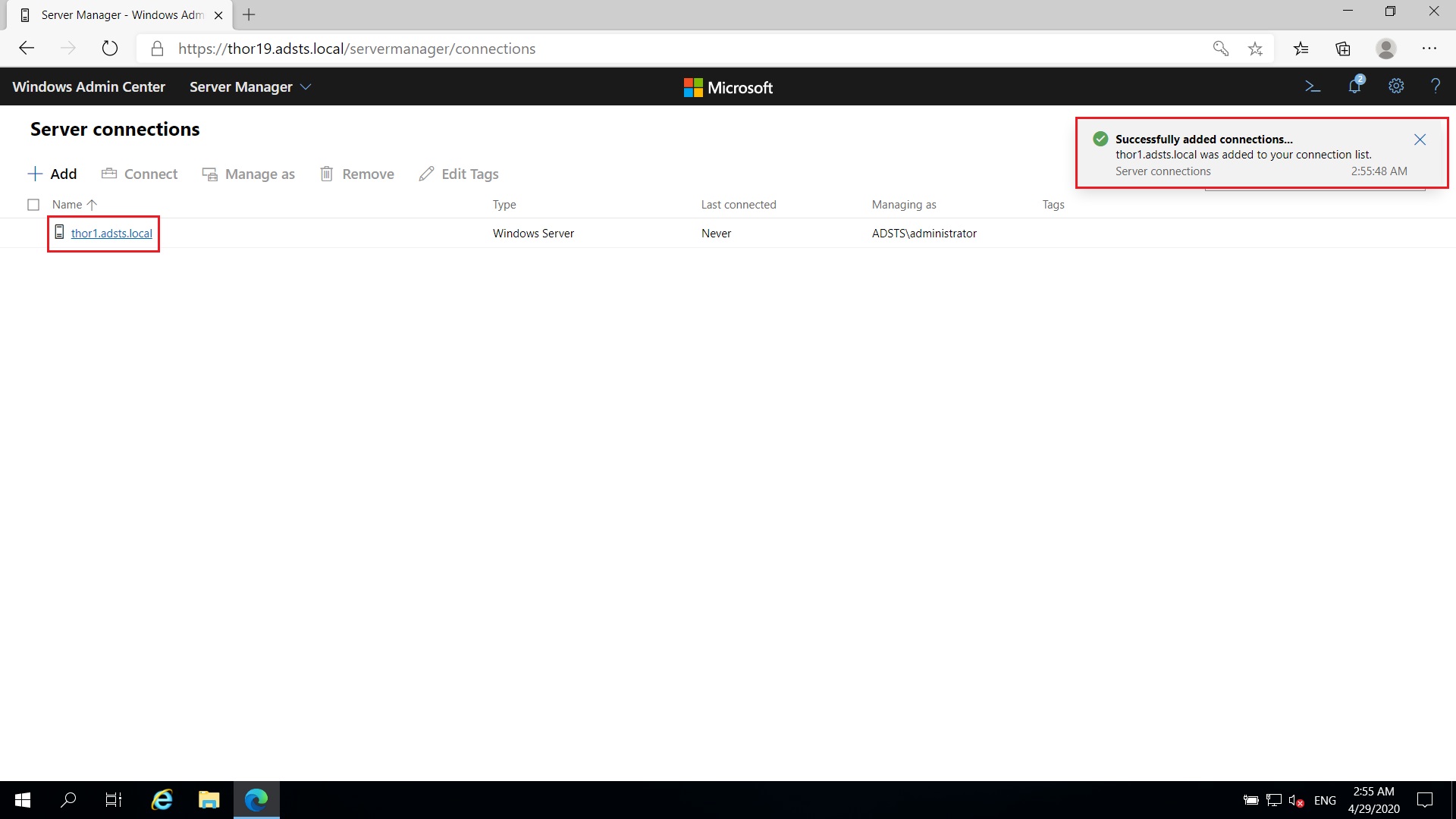Viewport: 1456px width, 819px height.
Task: Close the Server Manager browser tab
Action: pyautogui.click(x=218, y=15)
